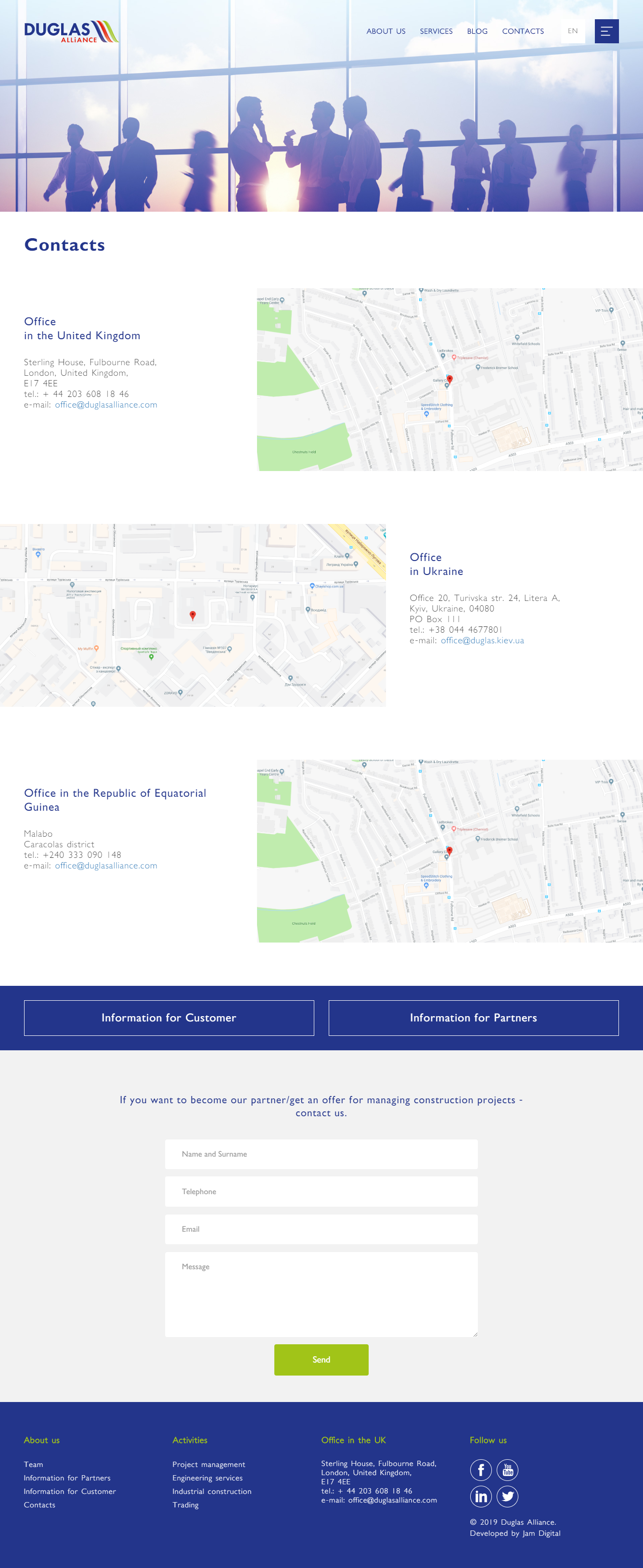Click the office@duglas.kiev.ua email link
Screen dimensions: 643x1568
click(482, 640)
